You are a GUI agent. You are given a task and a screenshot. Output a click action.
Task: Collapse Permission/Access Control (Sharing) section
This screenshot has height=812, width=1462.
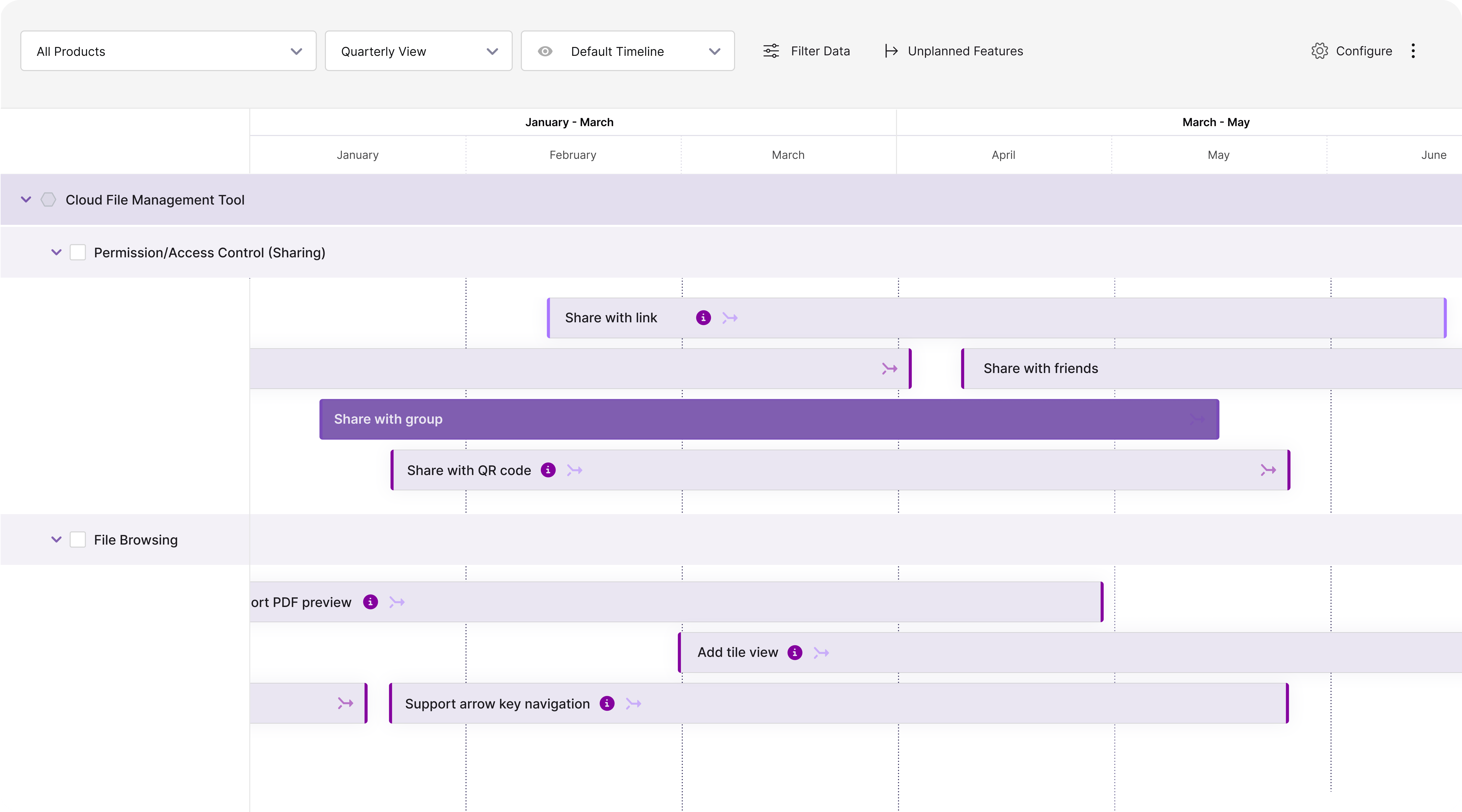(56, 252)
